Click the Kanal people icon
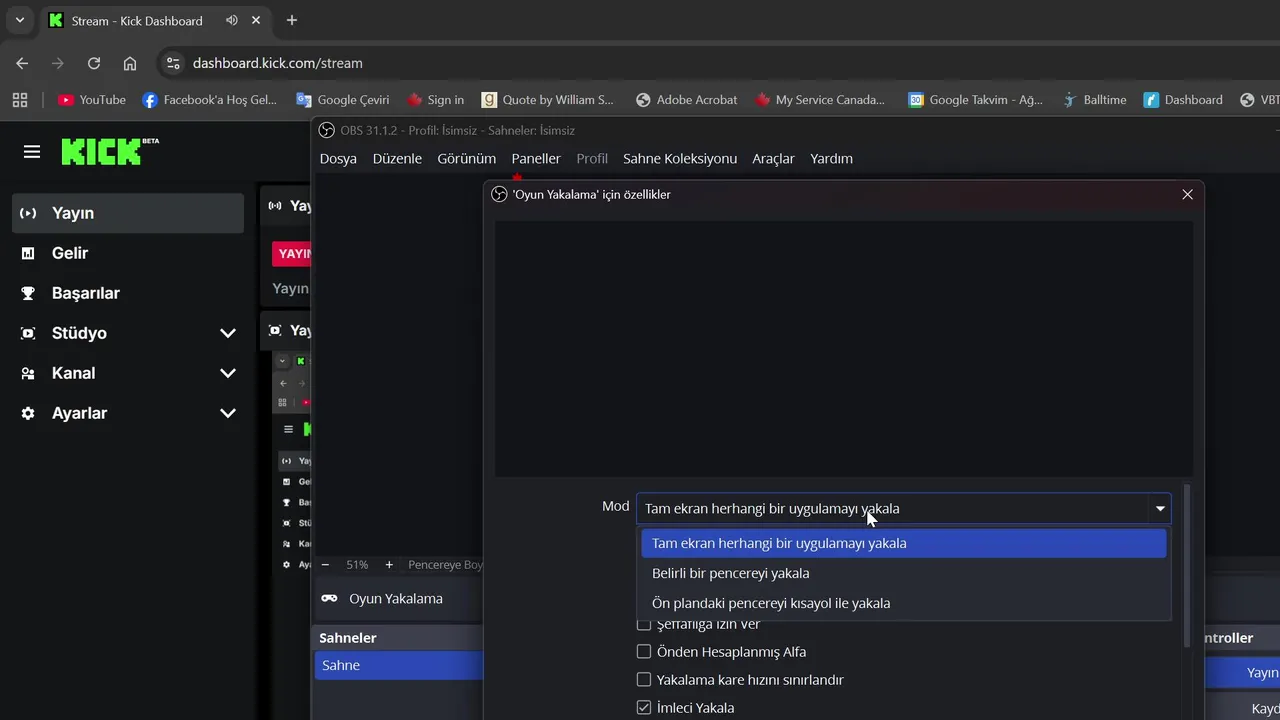Viewport: 1280px width, 720px height. pyautogui.click(x=28, y=373)
